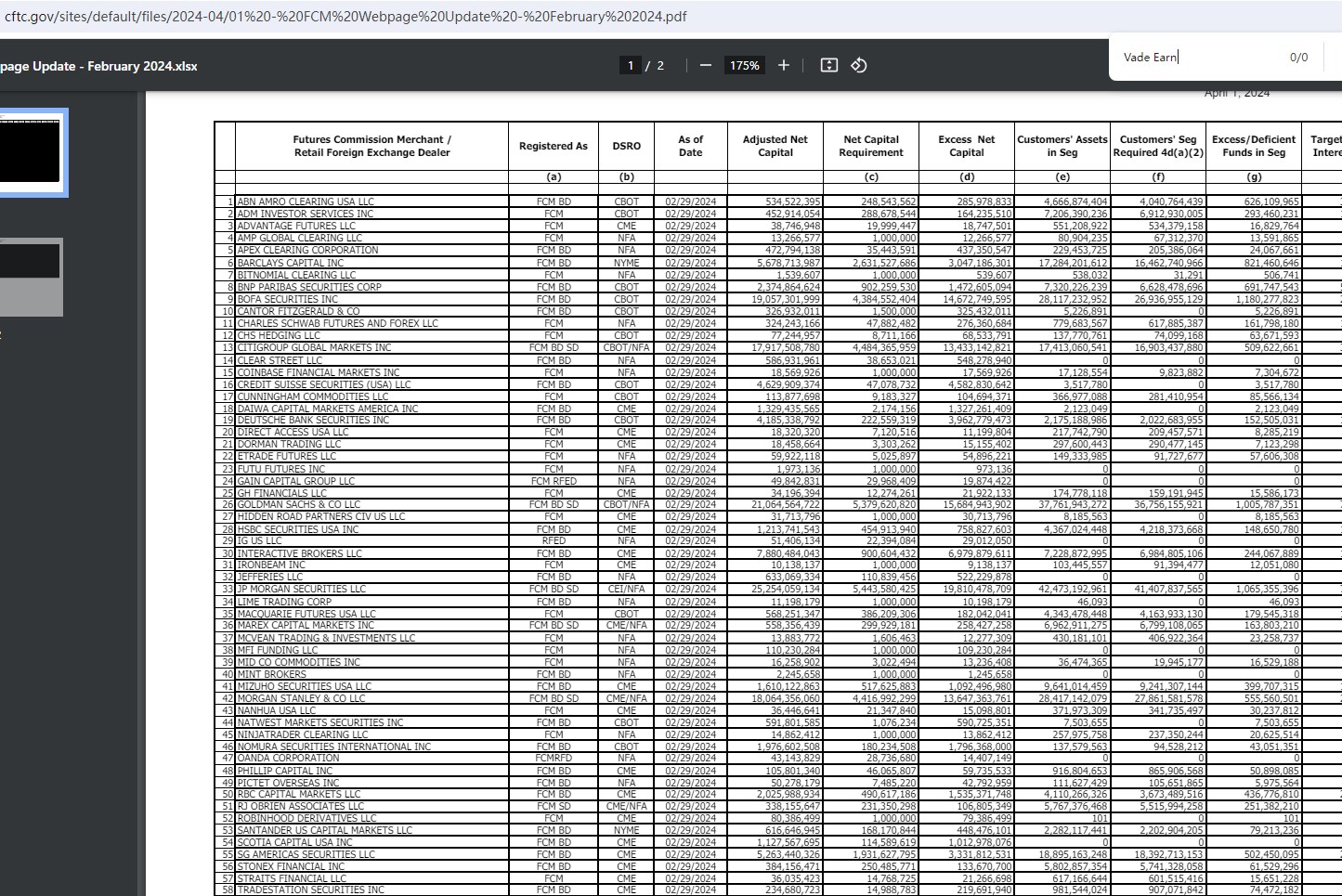Click the zoom in plus icon
This screenshot has height=896, width=1342.
pos(784,65)
